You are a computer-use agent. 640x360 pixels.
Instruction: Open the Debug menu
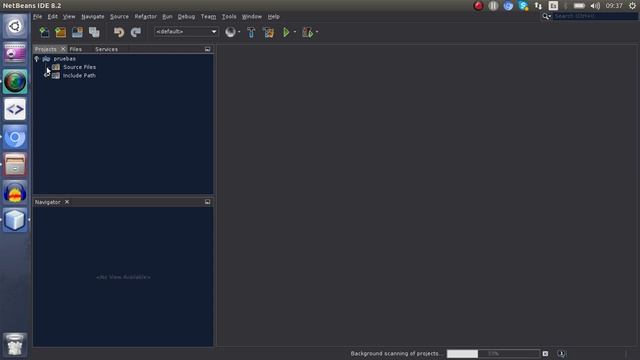click(x=186, y=17)
